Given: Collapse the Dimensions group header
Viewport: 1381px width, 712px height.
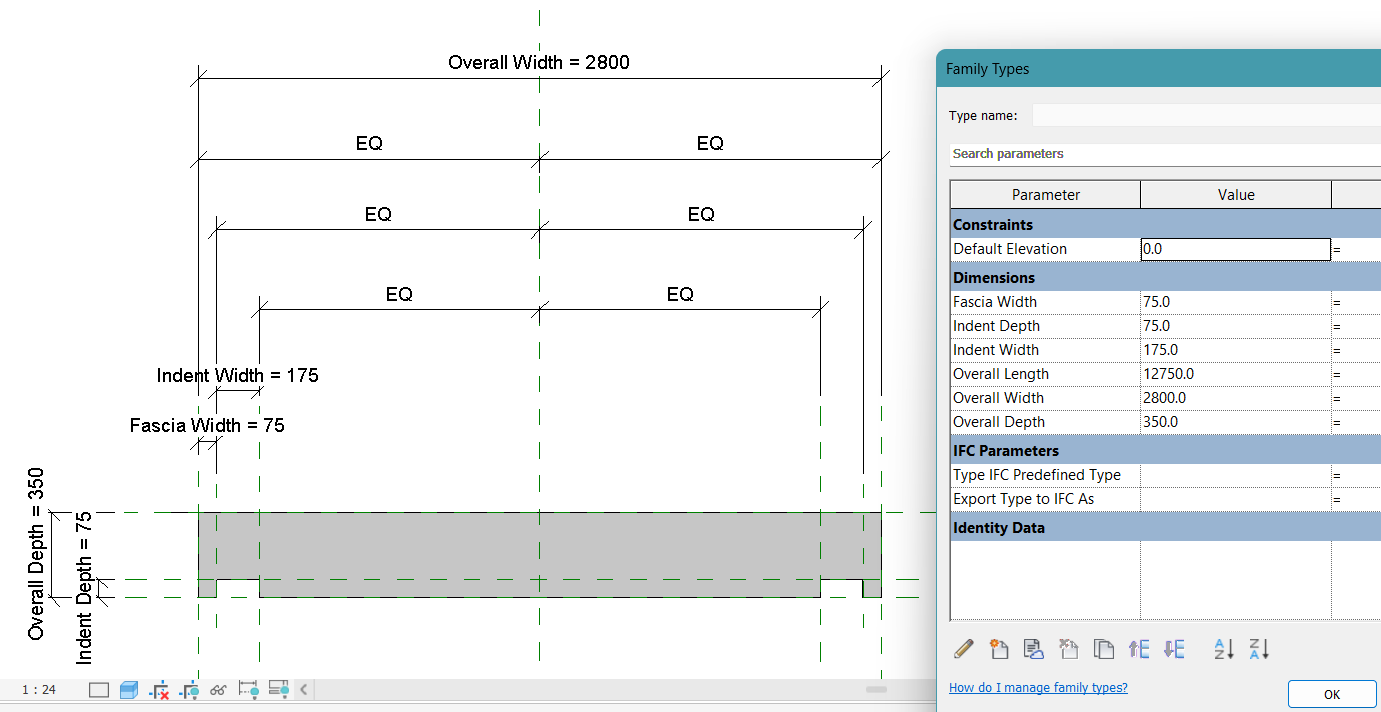Looking at the screenshot, I should [1165, 278].
